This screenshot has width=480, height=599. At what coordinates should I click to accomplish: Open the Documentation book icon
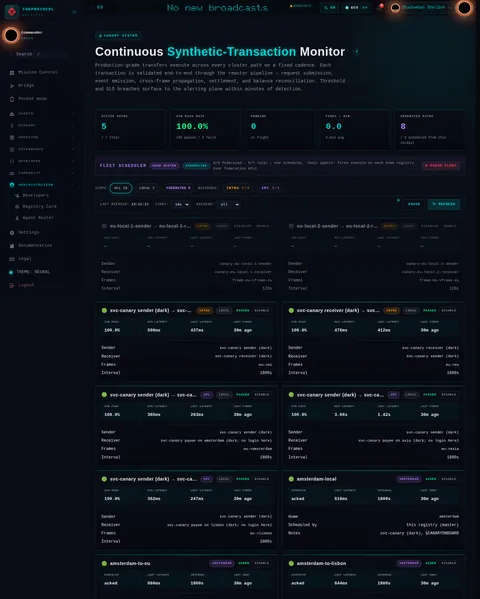click(12, 246)
